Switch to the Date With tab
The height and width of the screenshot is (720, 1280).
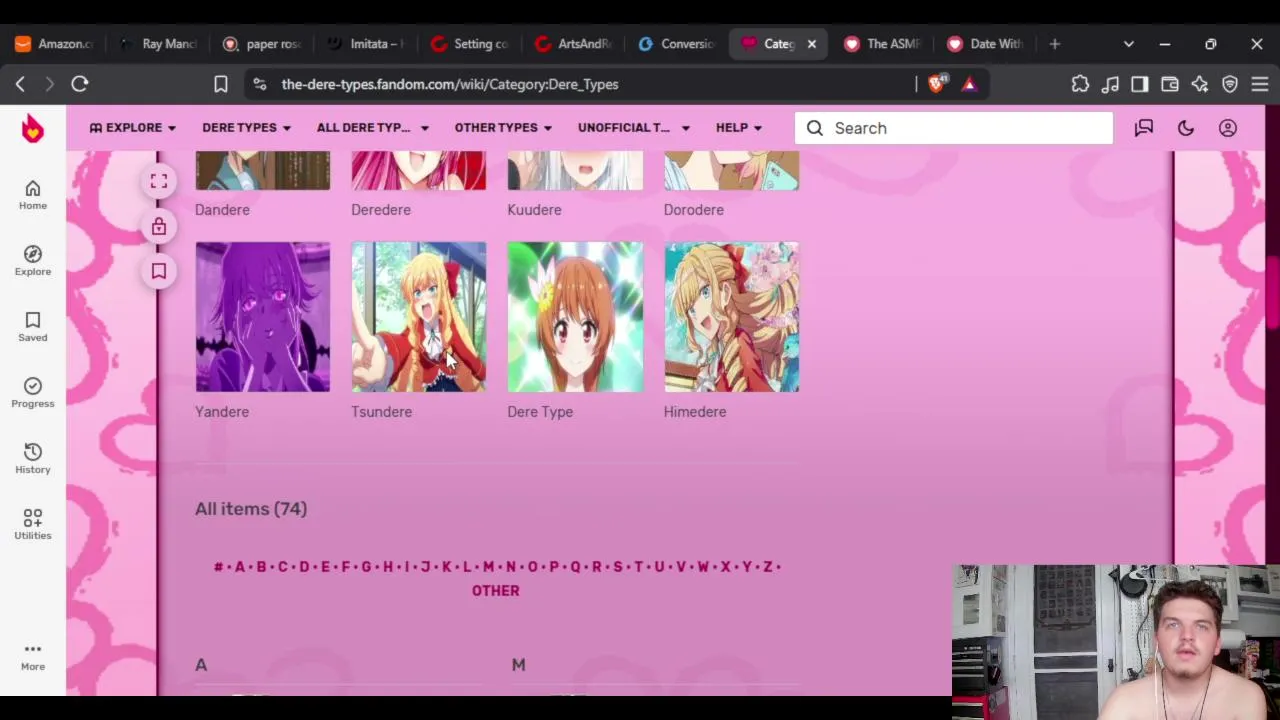tap(987, 44)
